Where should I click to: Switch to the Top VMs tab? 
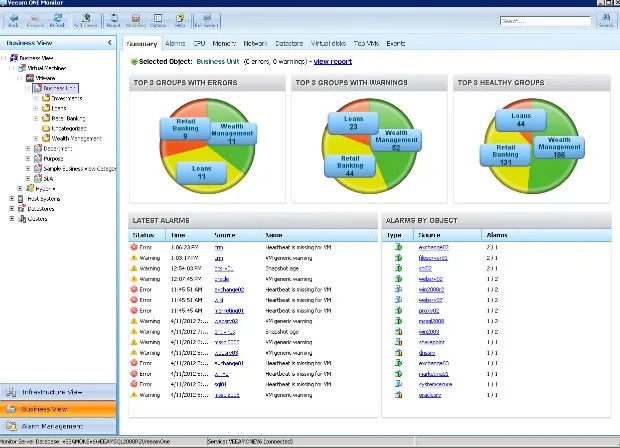click(366, 43)
